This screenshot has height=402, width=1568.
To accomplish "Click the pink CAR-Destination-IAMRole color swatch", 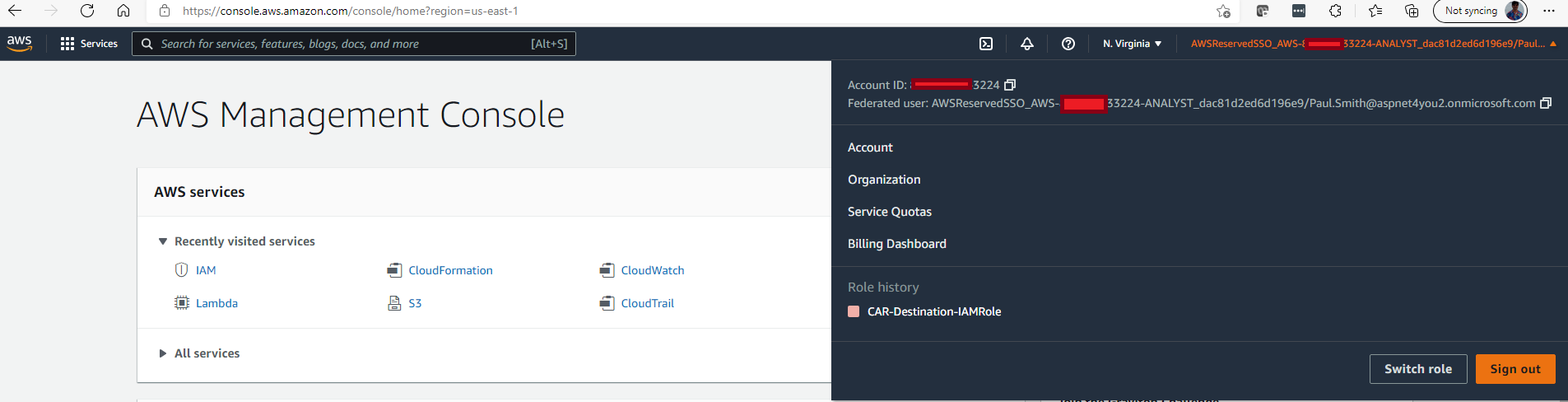I will [854, 311].
